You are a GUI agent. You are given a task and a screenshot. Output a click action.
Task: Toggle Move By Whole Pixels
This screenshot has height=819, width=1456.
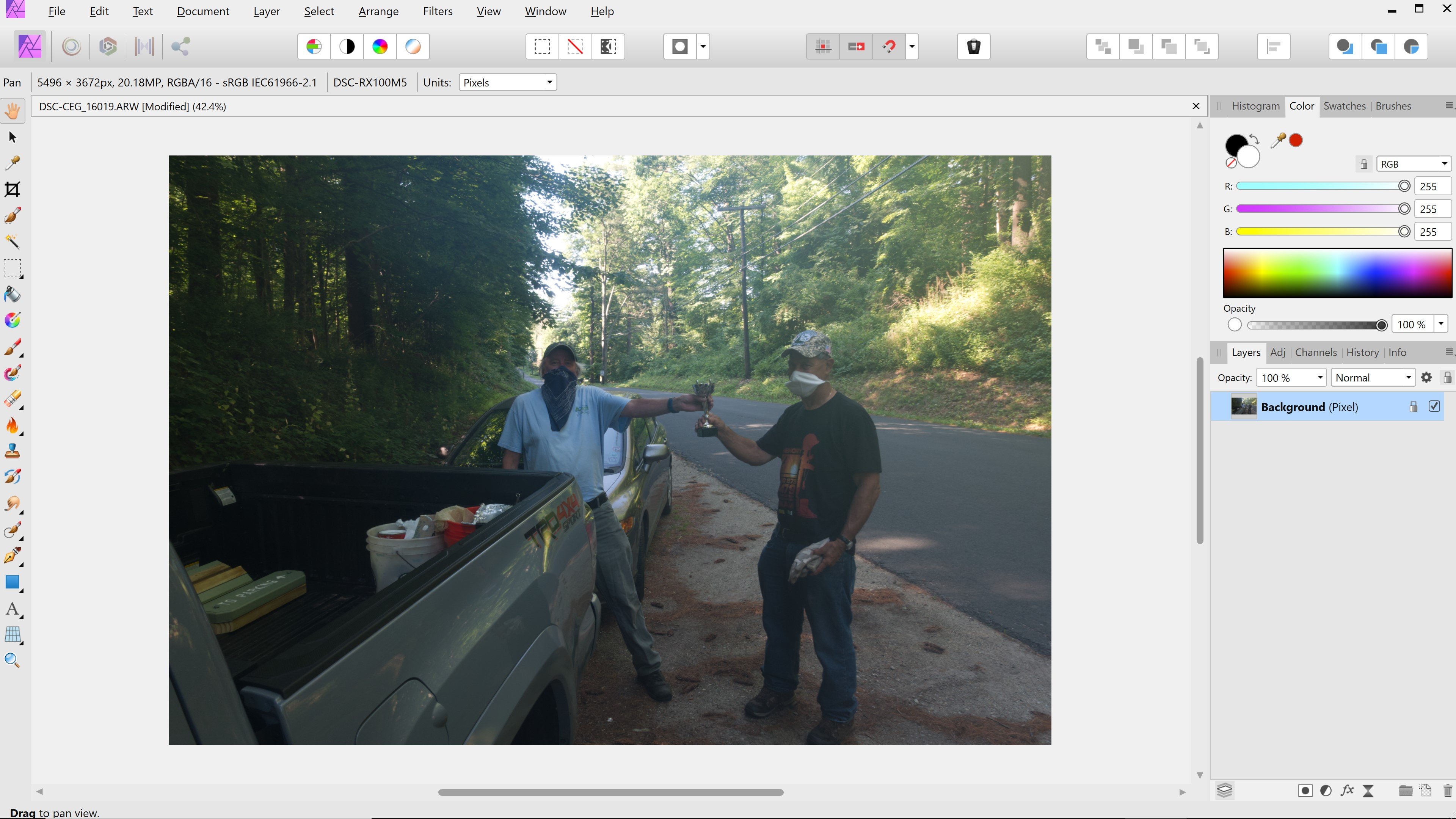[856, 46]
